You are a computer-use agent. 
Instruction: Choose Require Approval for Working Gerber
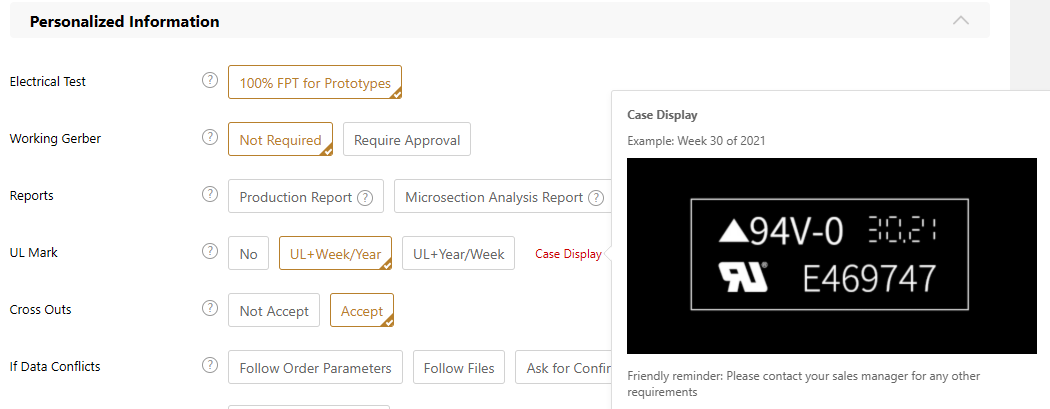[x=407, y=140]
